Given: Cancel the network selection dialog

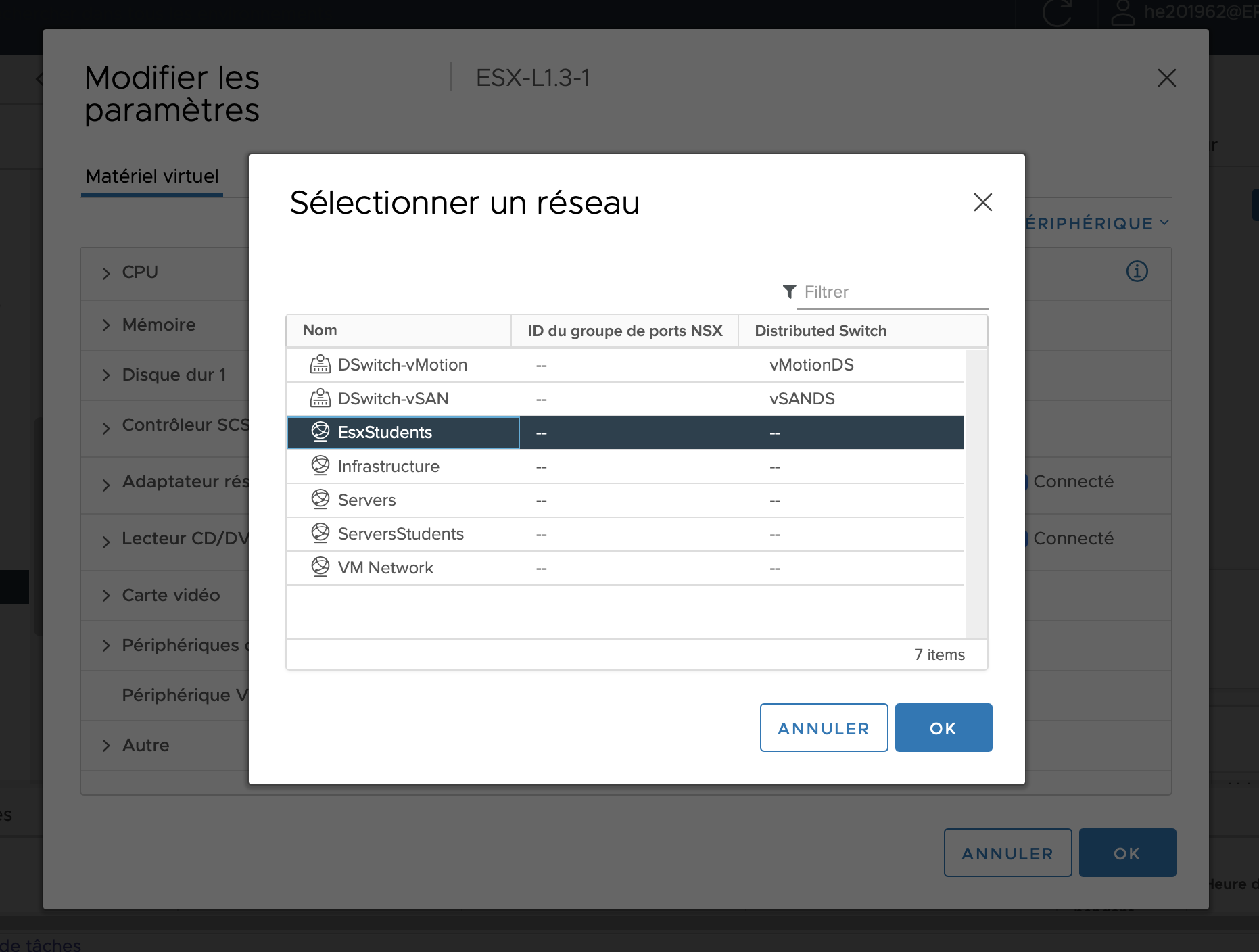Looking at the screenshot, I should (x=824, y=728).
